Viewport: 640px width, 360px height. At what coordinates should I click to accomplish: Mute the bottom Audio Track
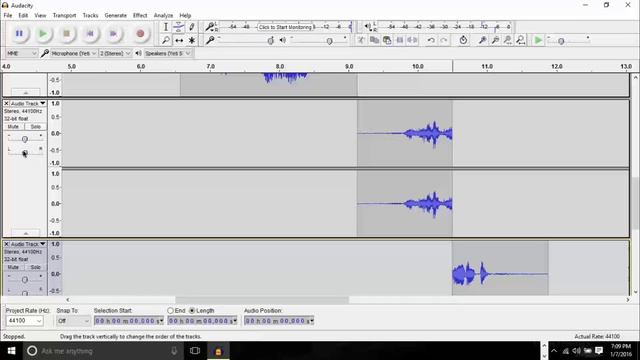pos(13,267)
